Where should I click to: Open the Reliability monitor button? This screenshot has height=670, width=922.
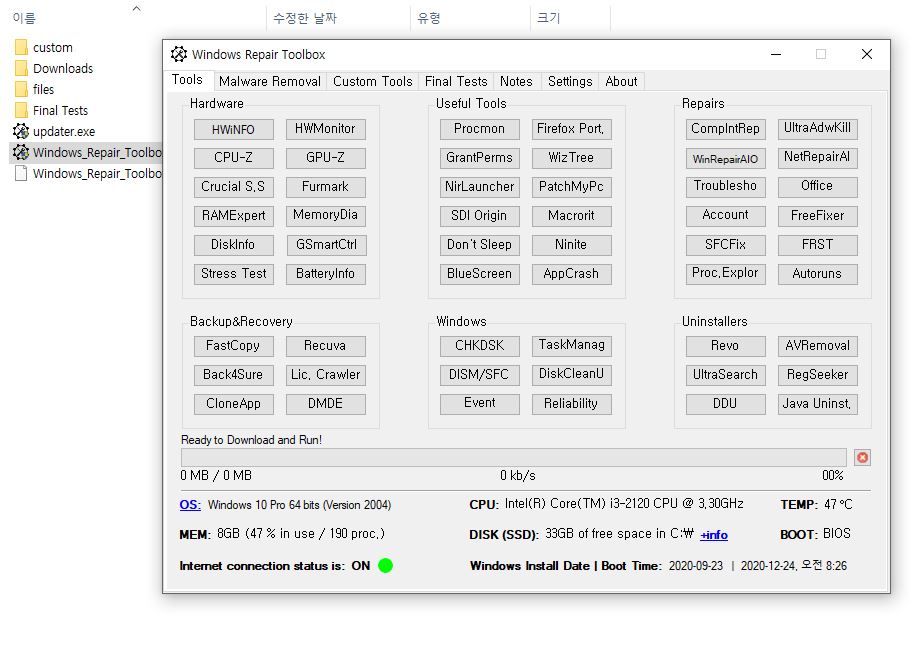tap(572, 404)
